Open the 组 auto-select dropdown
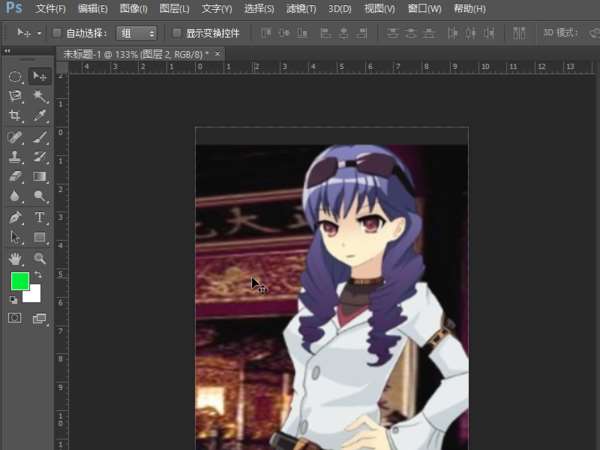 pos(137,33)
